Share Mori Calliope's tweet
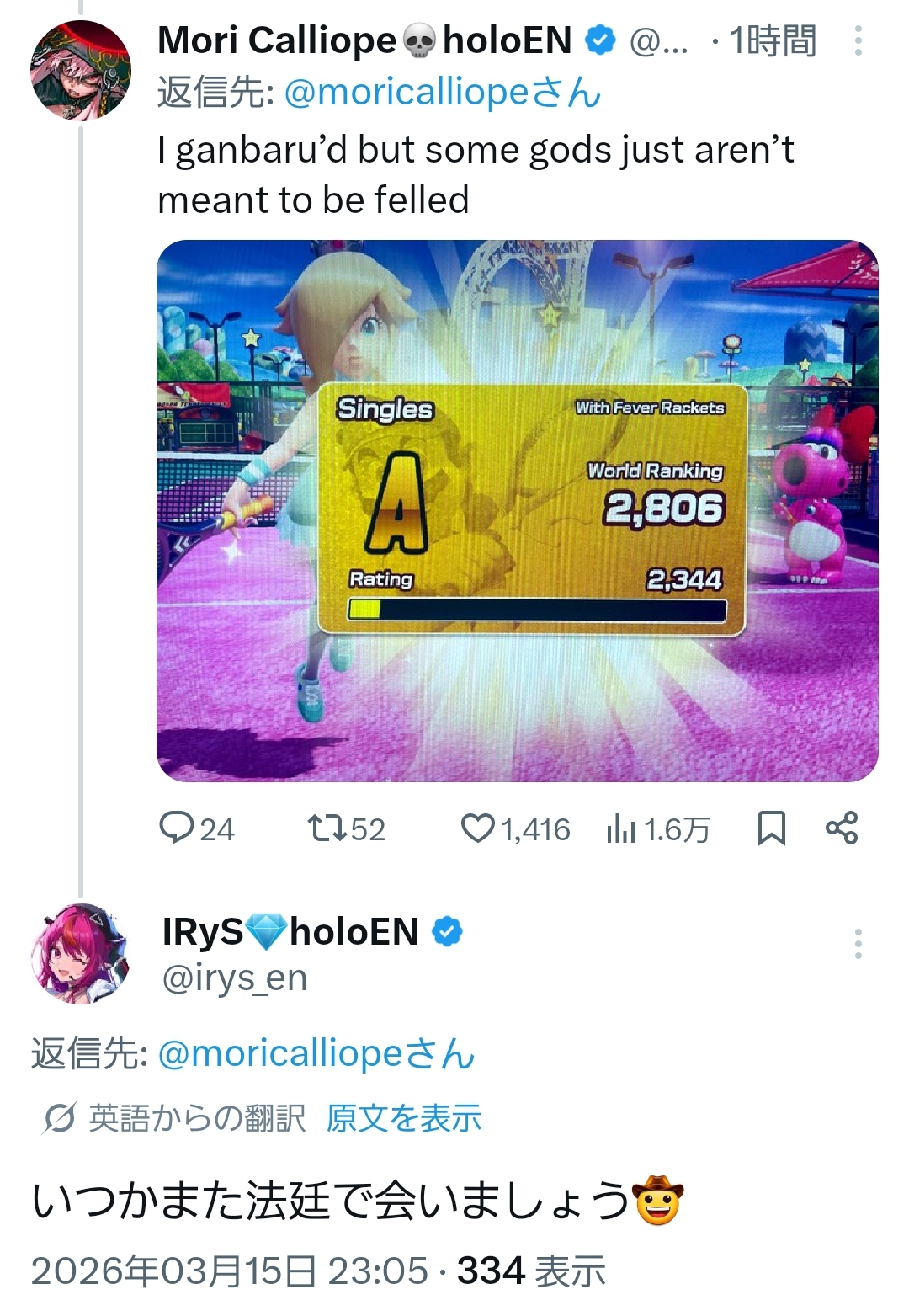 click(x=842, y=828)
